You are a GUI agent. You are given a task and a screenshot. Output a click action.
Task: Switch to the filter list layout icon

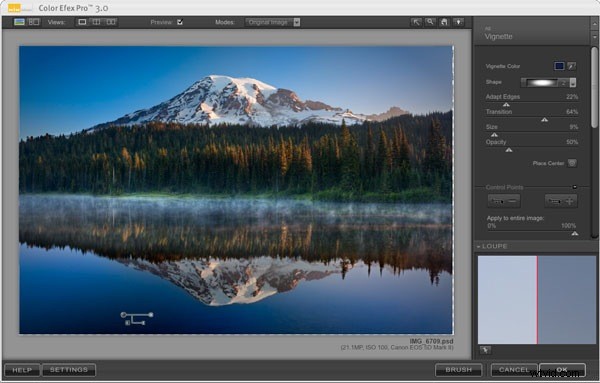34,22
